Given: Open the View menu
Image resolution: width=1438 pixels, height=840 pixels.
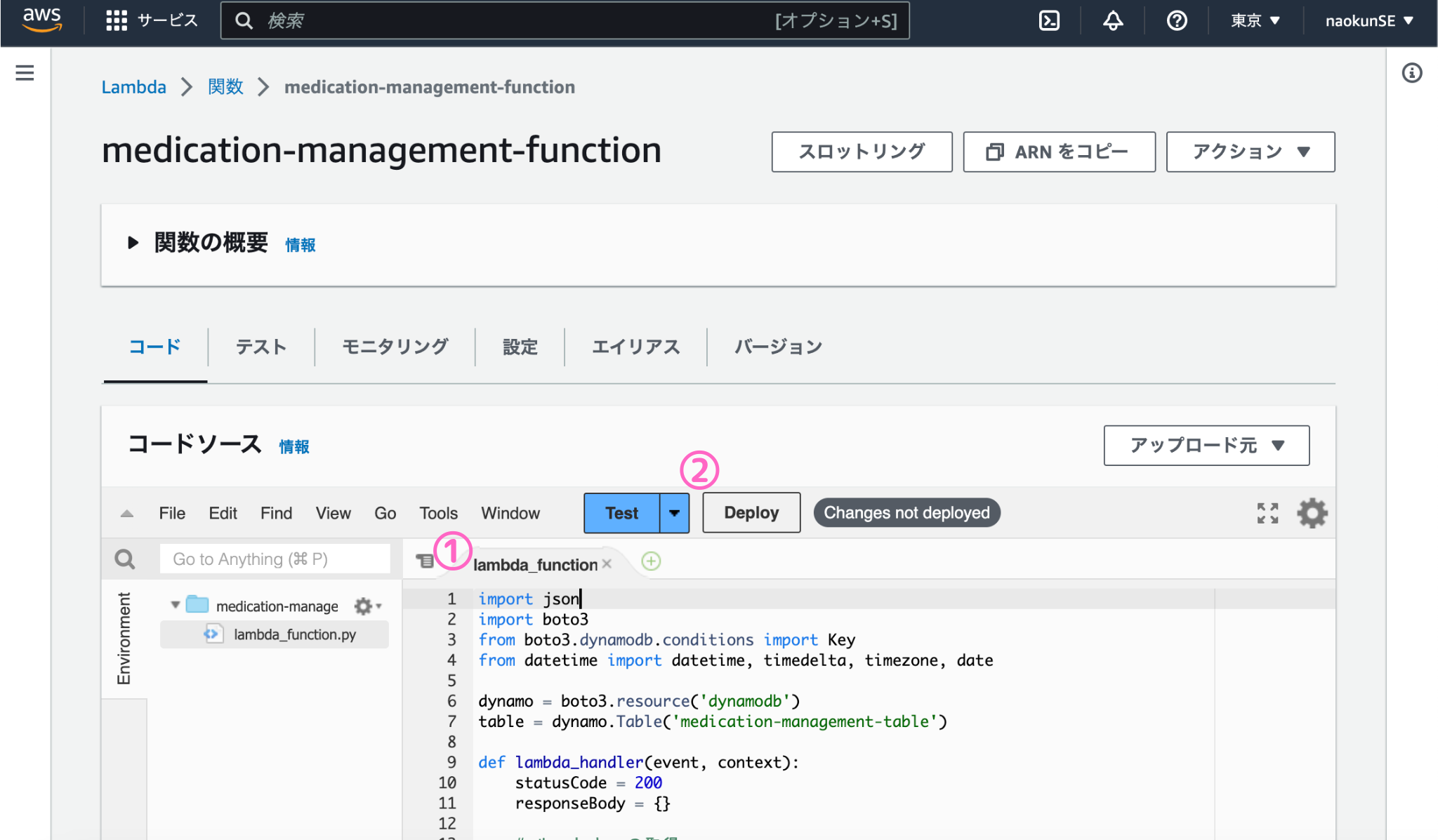Looking at the screenshot, I should (x=333, y=513).
